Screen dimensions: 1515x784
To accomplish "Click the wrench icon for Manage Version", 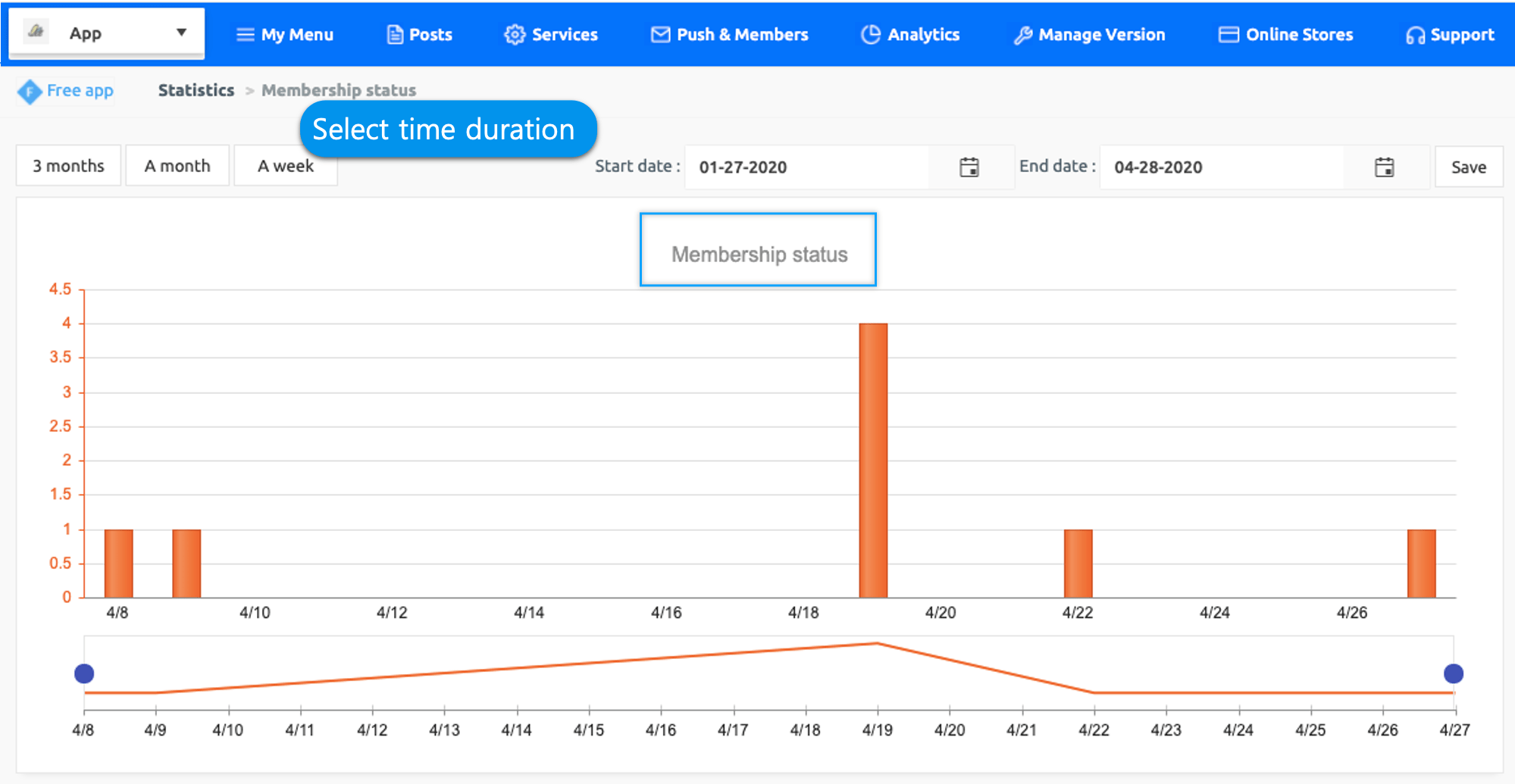I will [1022, 36].
